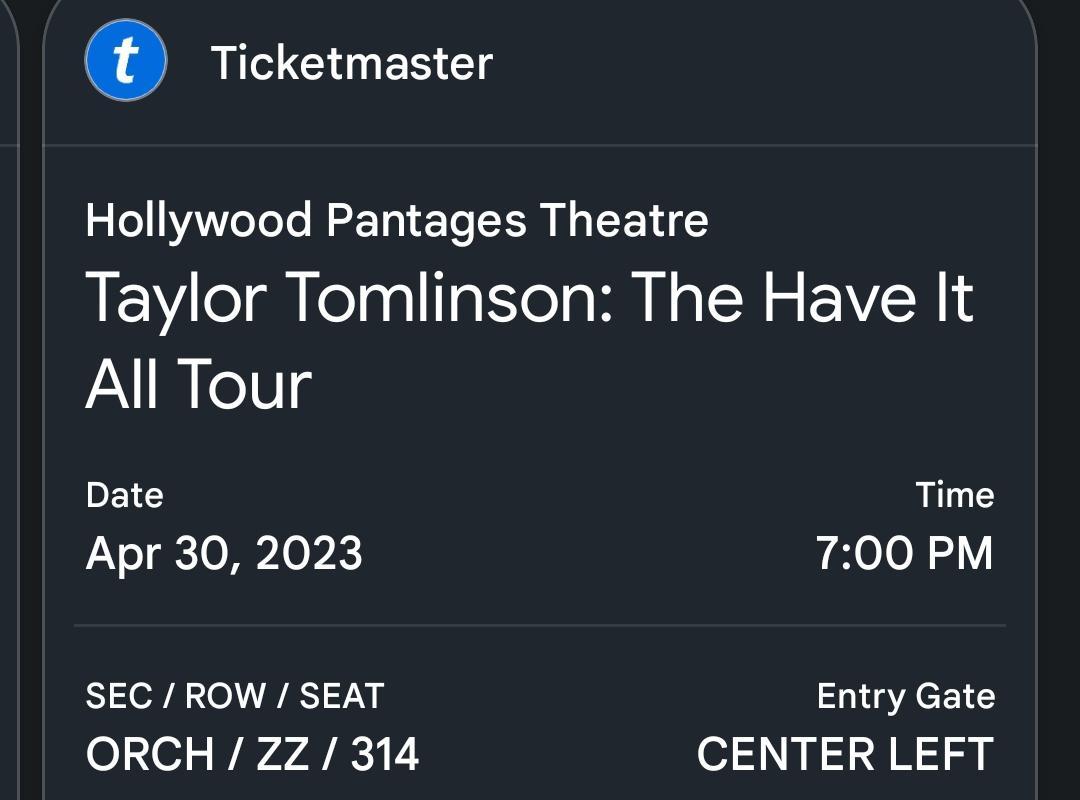Tap the Time heading label
The width and height of the screenshot is (1080, 800).
coord(956,494)
